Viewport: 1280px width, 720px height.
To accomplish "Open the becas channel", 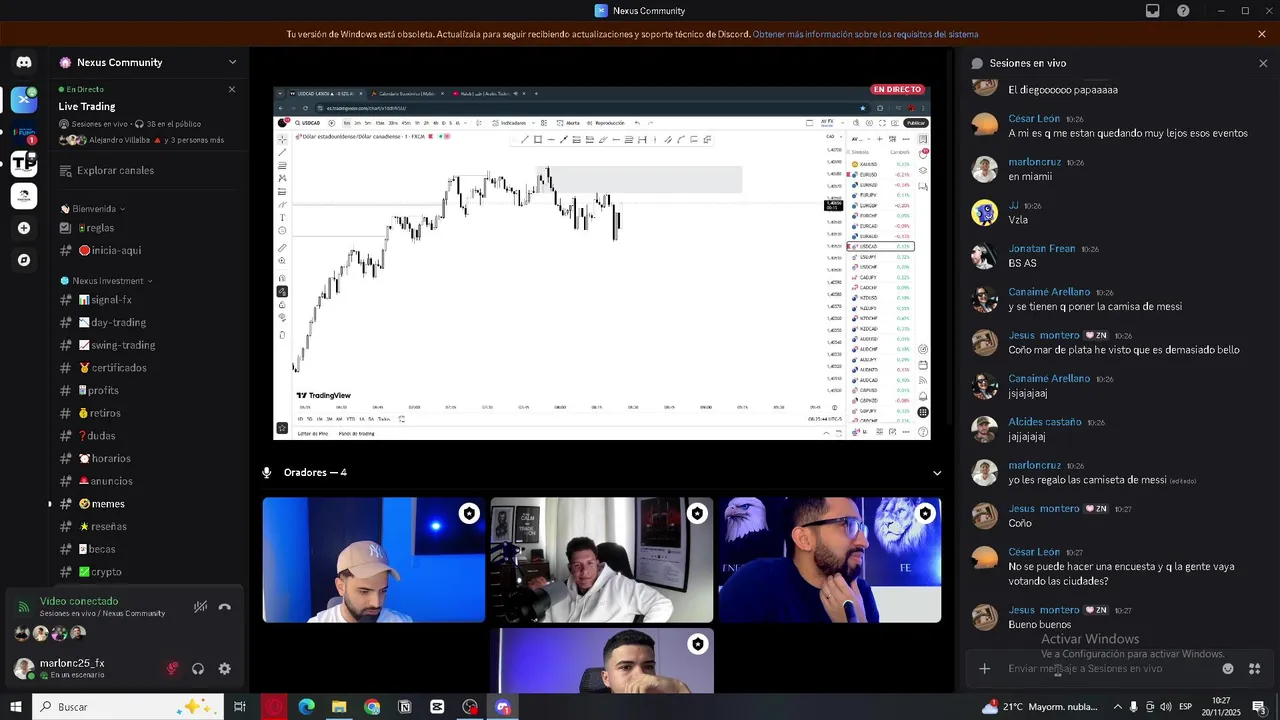I will [150, 549].
